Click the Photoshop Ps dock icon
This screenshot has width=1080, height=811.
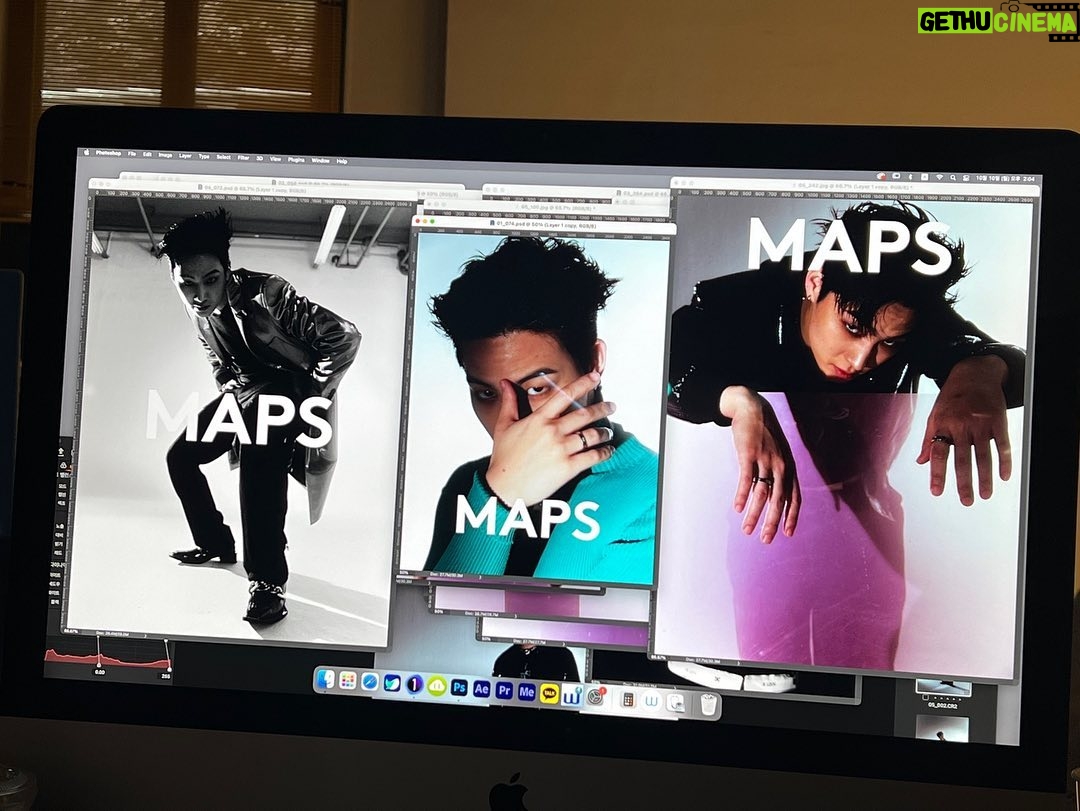(459, 687)
